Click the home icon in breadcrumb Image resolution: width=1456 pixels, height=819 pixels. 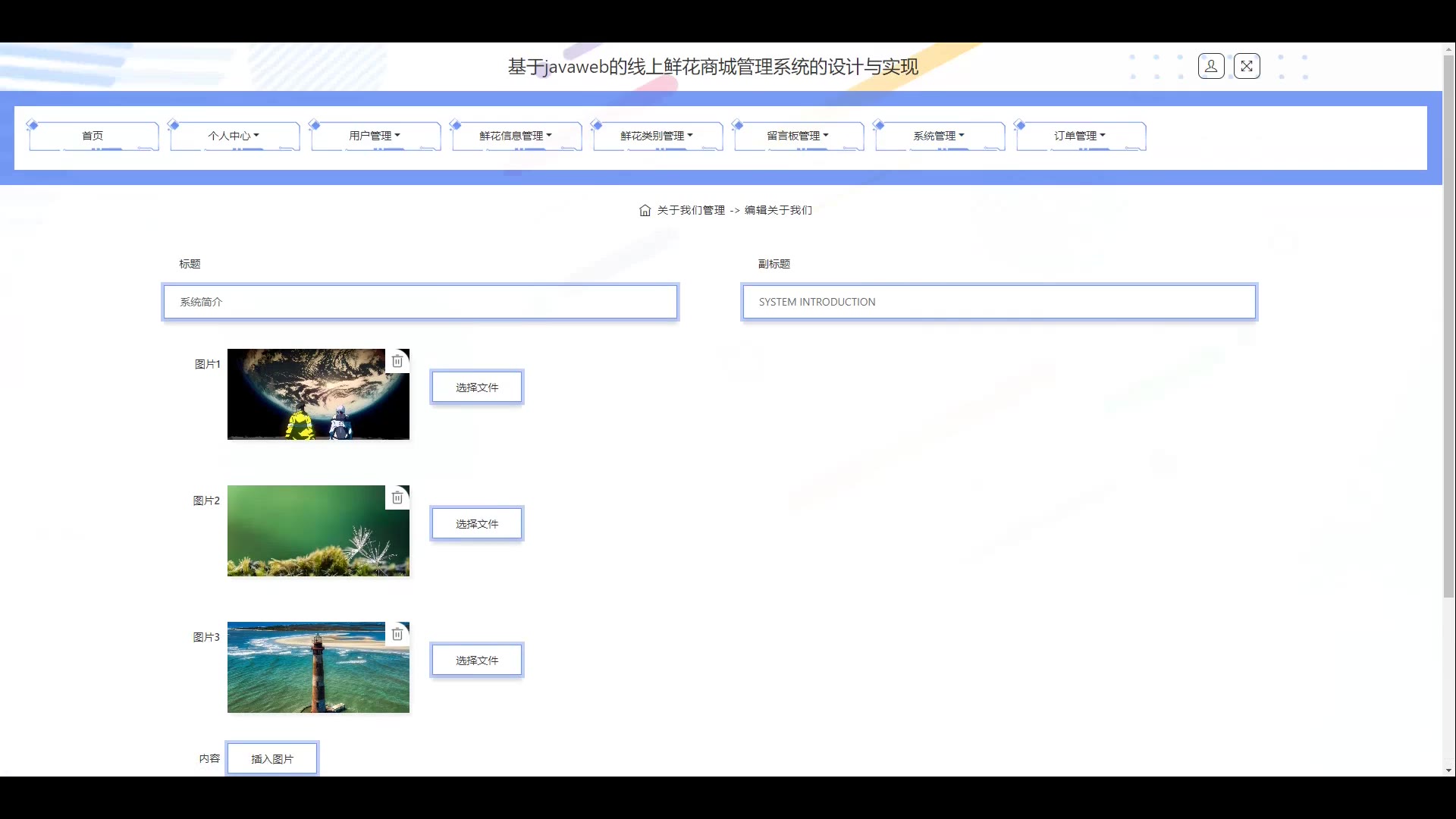645,210
